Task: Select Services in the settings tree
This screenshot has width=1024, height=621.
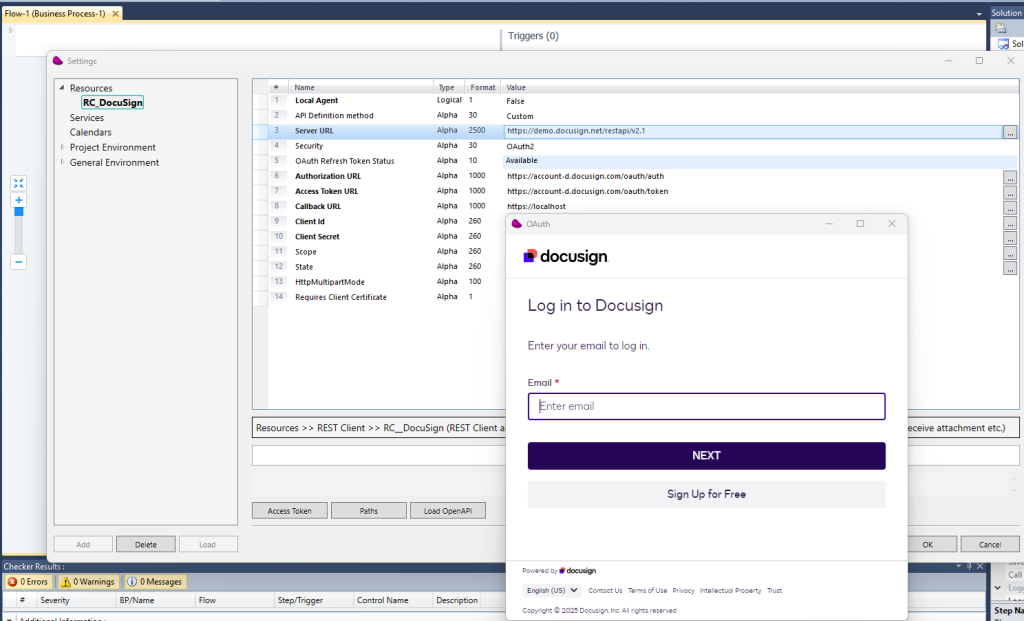Action: (87, 118)
